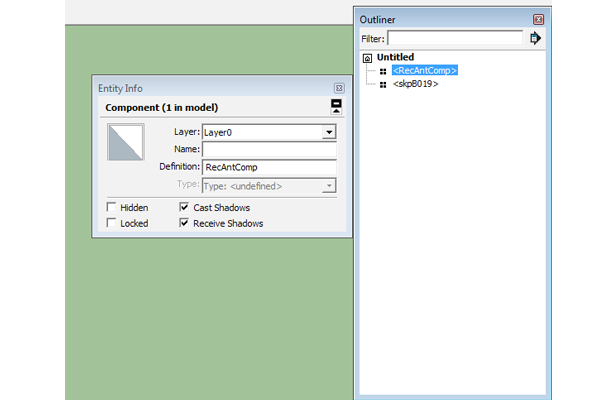Close the Outliner panel
Screen dimensions: 600x400
(539, 19)
